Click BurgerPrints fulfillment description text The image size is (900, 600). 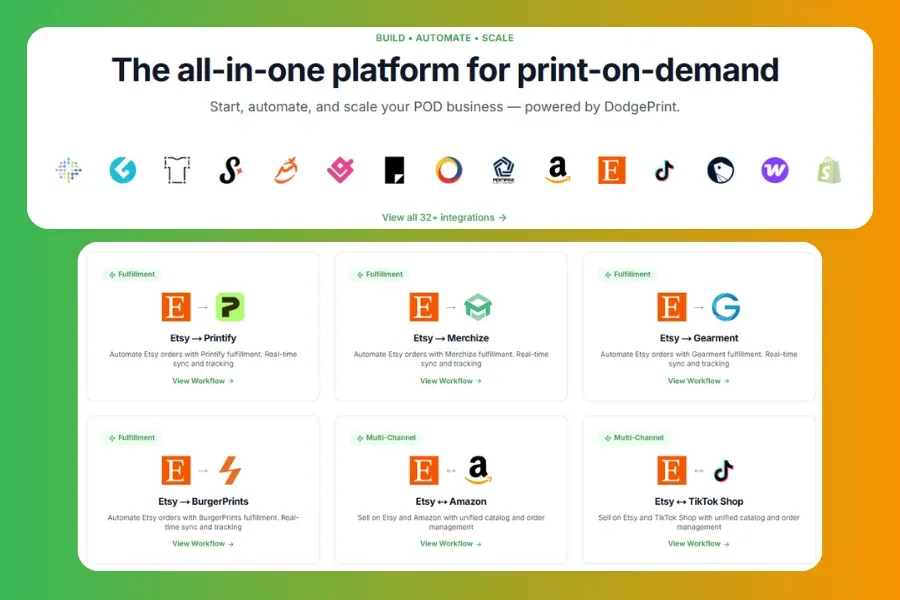(203, 522)
